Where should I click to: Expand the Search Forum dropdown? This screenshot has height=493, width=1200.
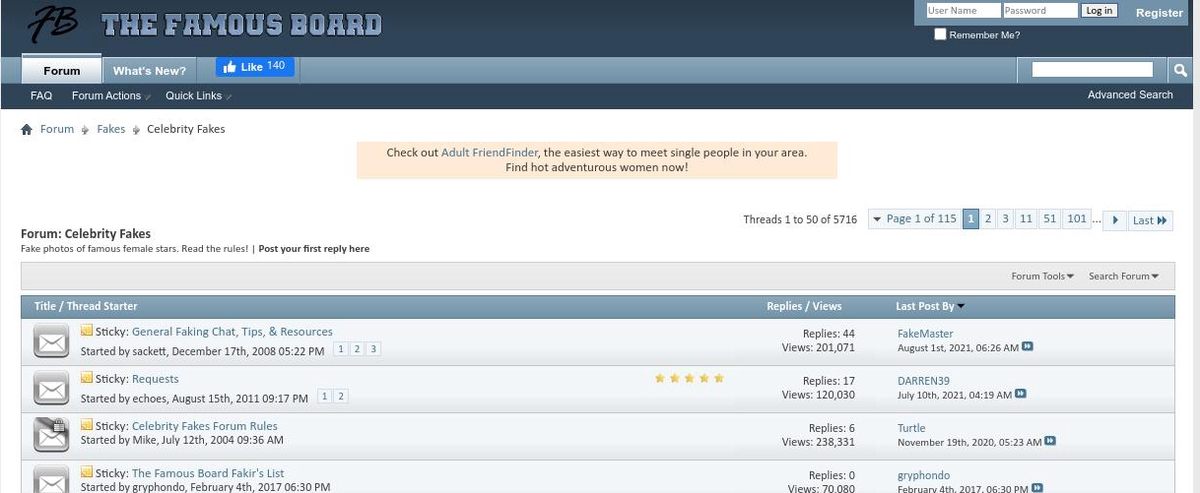click(x=1123, y=276)
